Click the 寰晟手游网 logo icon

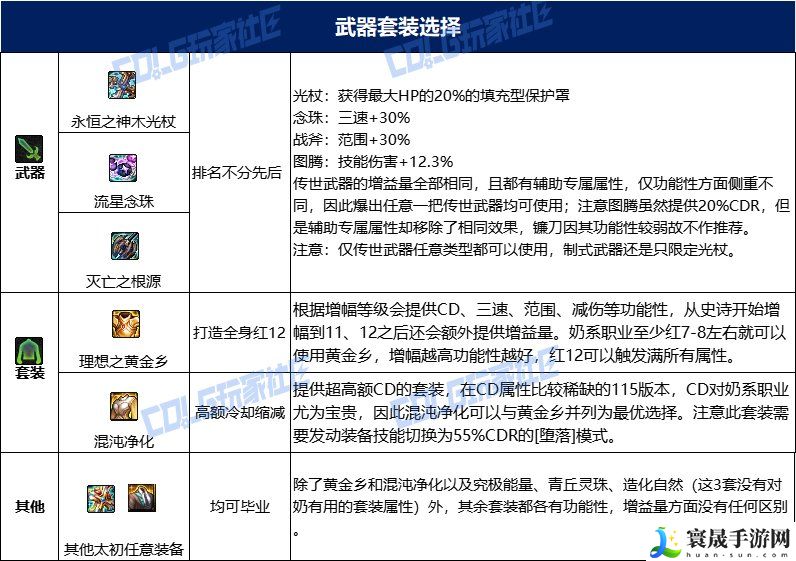[667, 543]
